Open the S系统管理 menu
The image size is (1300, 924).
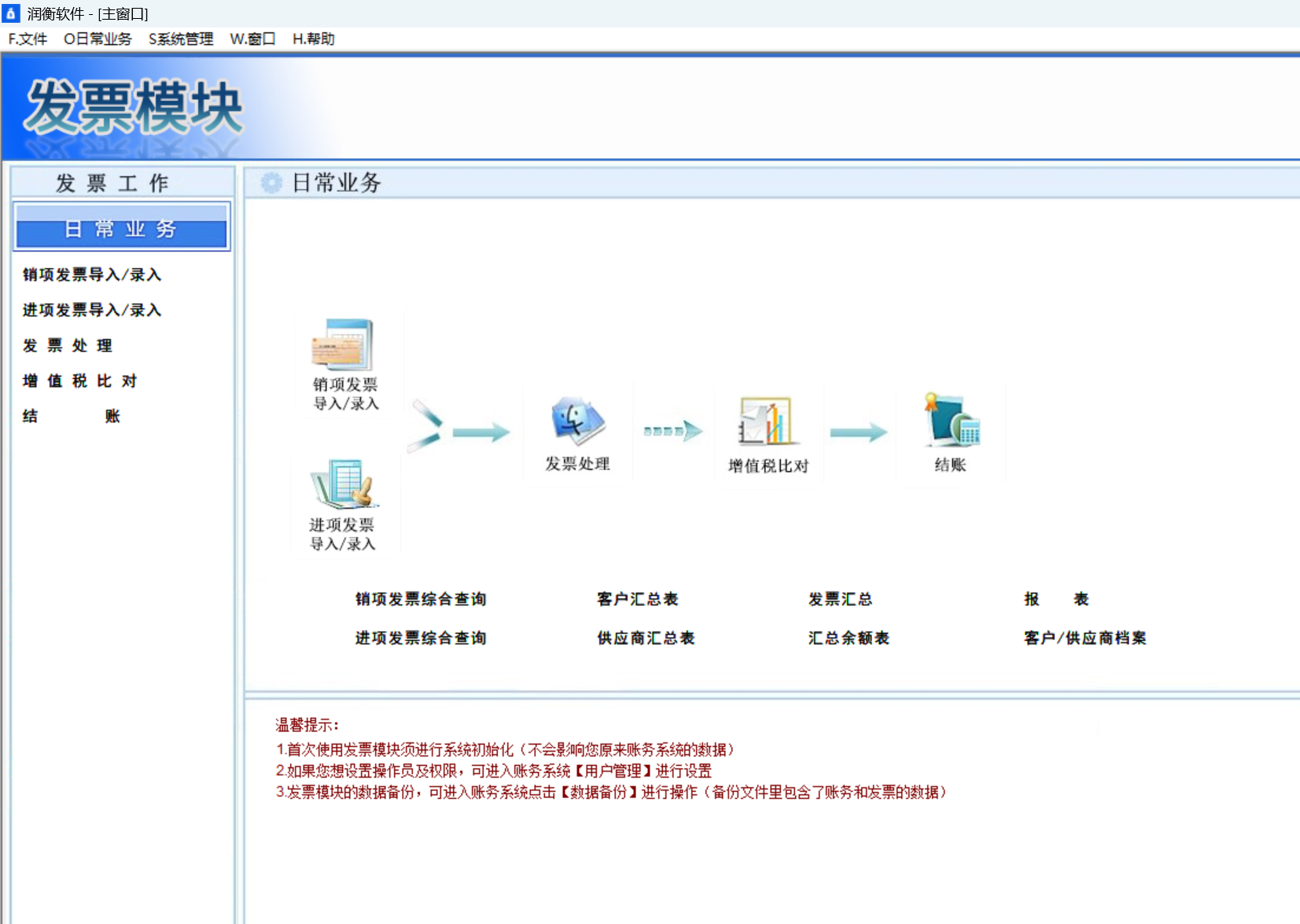(181, 39)
